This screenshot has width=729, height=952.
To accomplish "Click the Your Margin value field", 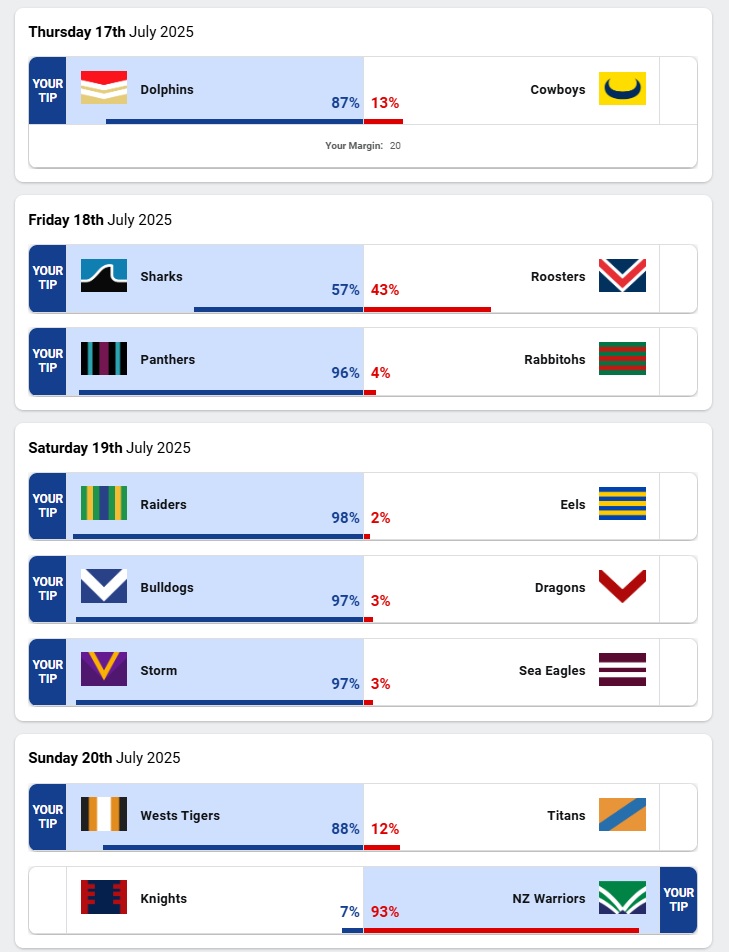I will tap(395, 146).
